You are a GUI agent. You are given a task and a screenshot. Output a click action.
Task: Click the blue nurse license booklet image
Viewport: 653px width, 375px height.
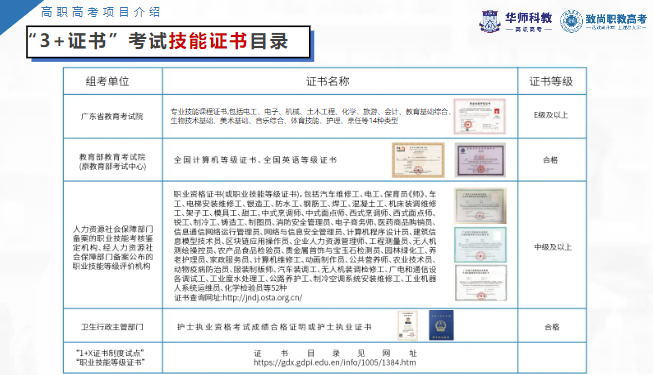click(x=441, y=325)
